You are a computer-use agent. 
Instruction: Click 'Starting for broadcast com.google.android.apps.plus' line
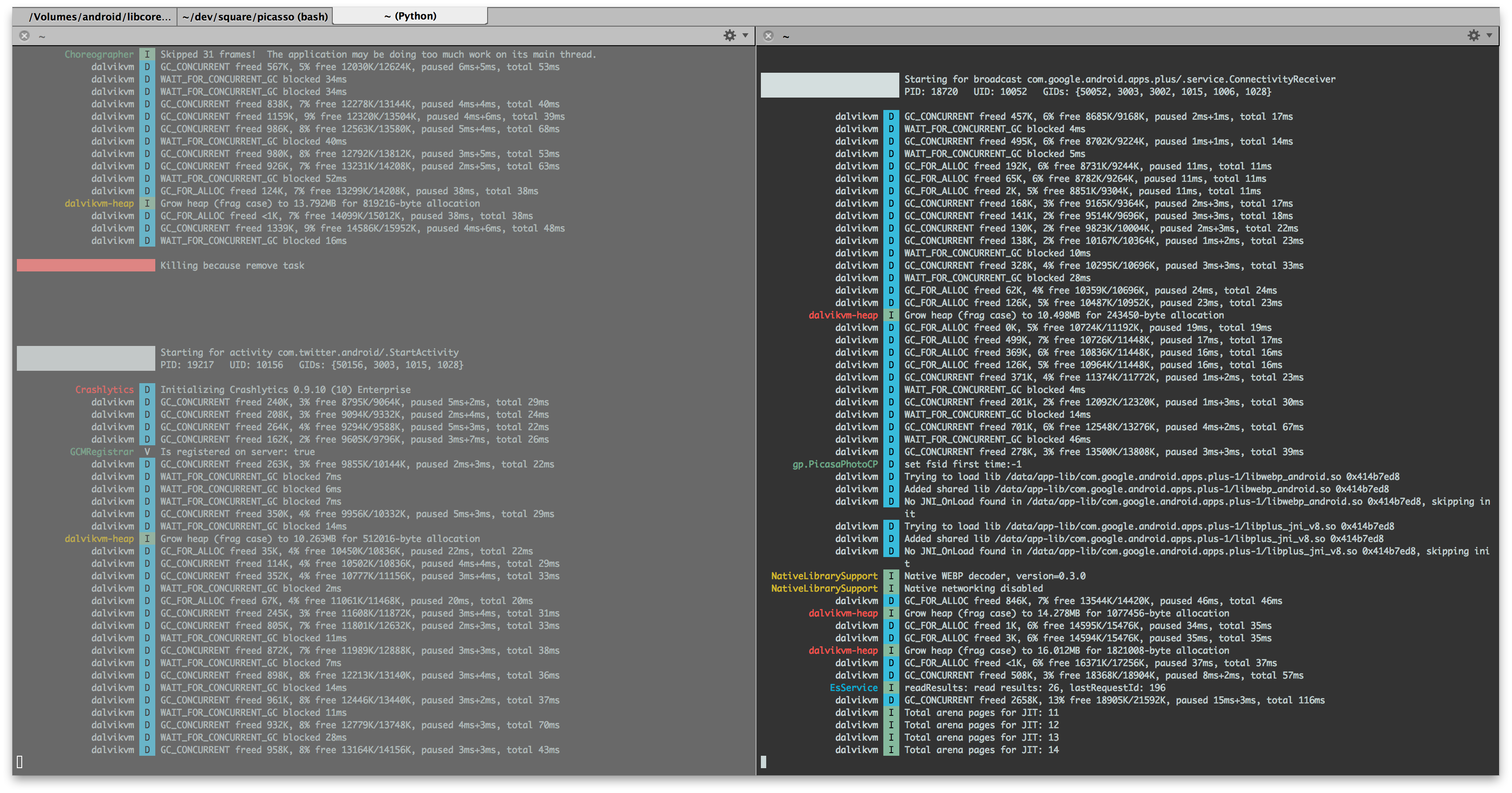tap(1119, 79)
